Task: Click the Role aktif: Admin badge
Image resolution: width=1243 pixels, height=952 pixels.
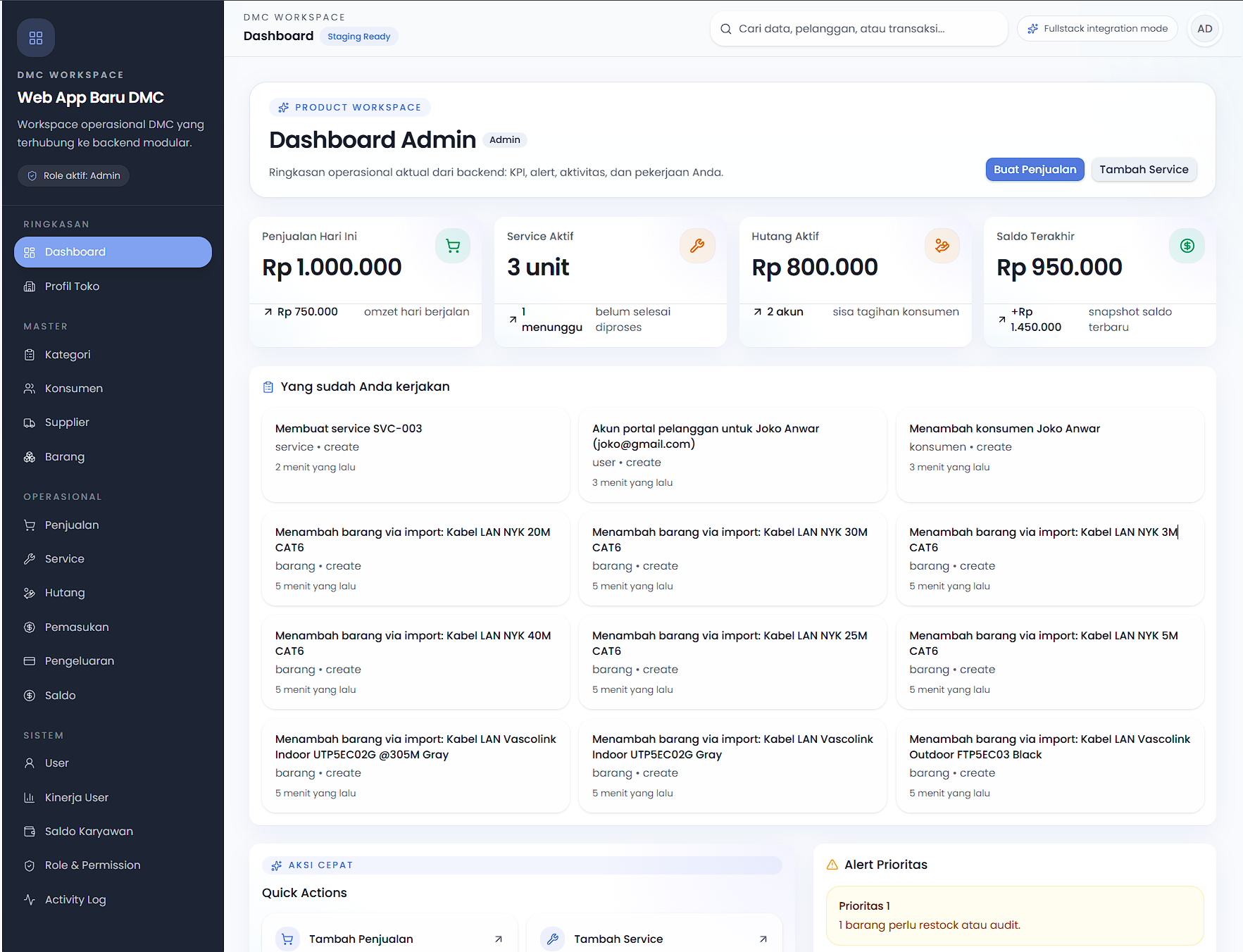Action: [x=73, y=176]
